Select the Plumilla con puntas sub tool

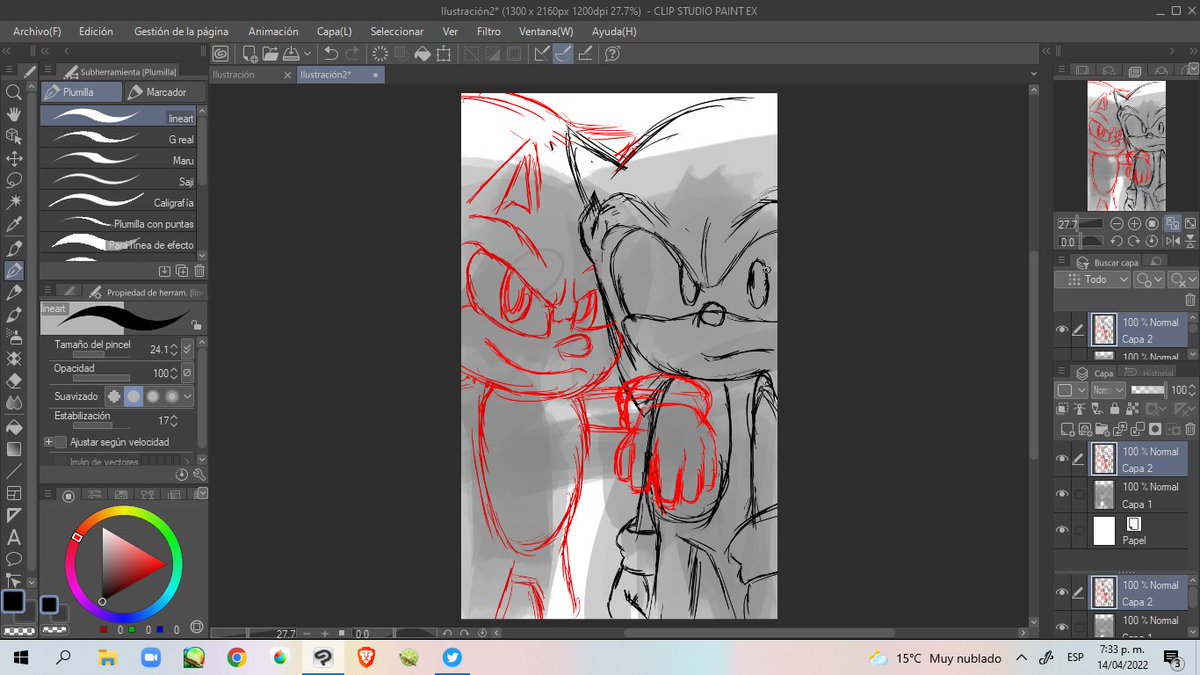coord(118,223)
